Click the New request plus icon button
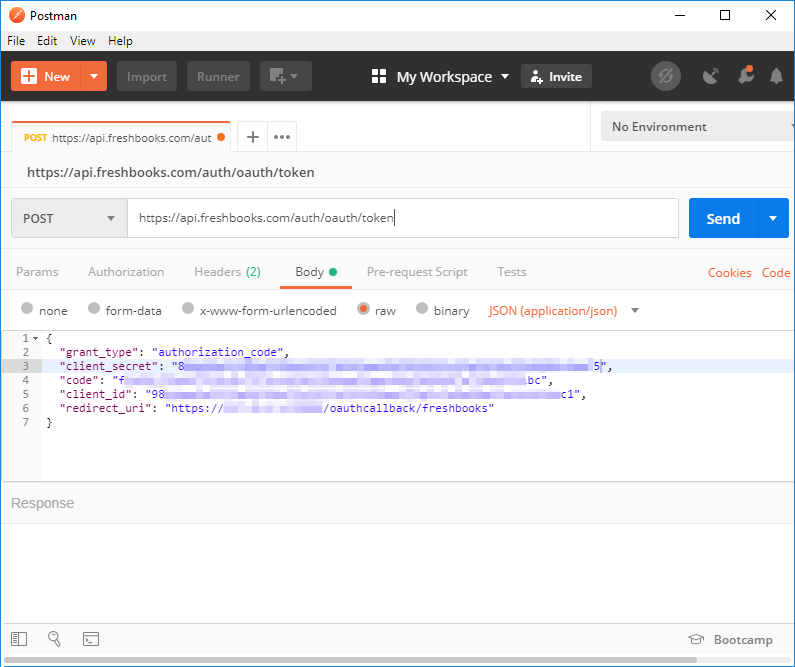 tap(29, 76)
